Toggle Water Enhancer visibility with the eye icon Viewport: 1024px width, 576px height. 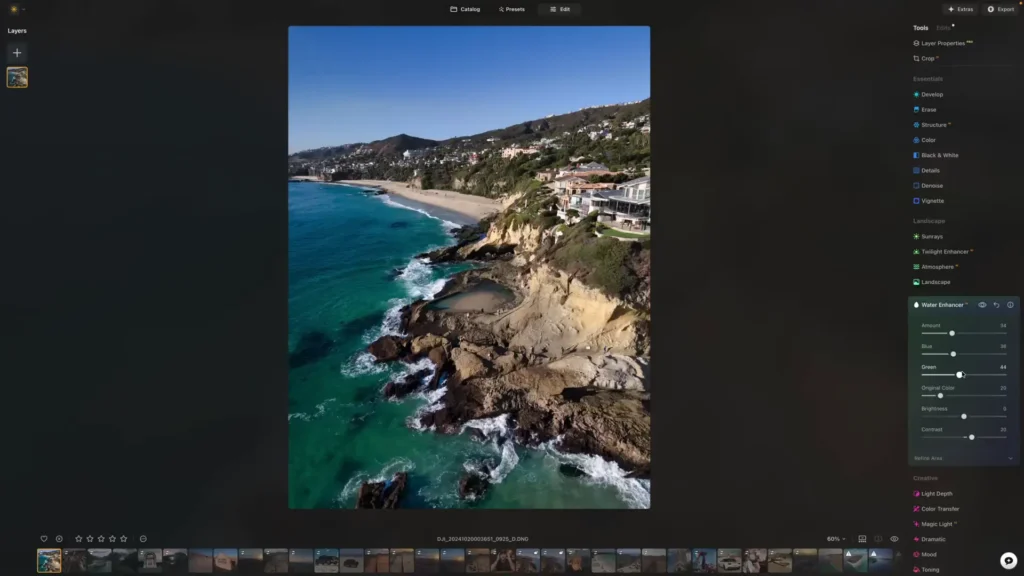click(982, 304)
